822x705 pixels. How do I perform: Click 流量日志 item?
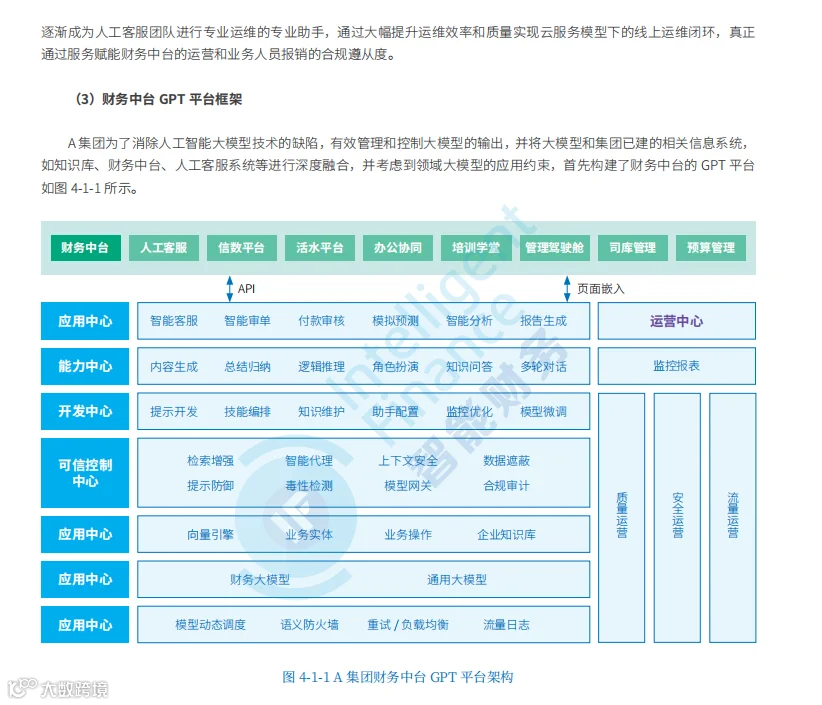[x=506, y=625]
